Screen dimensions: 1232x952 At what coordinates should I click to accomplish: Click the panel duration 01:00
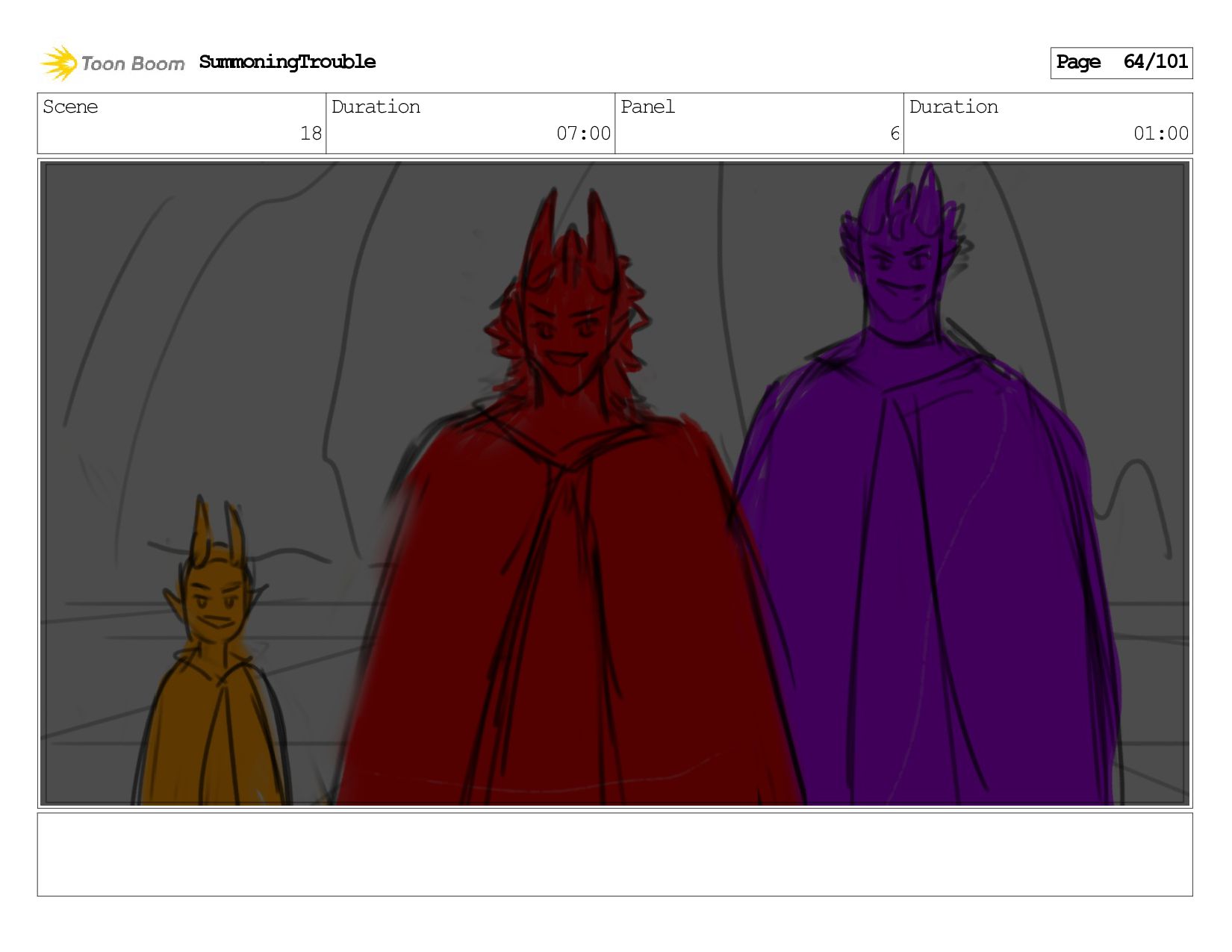click(x=1160, y=134)
